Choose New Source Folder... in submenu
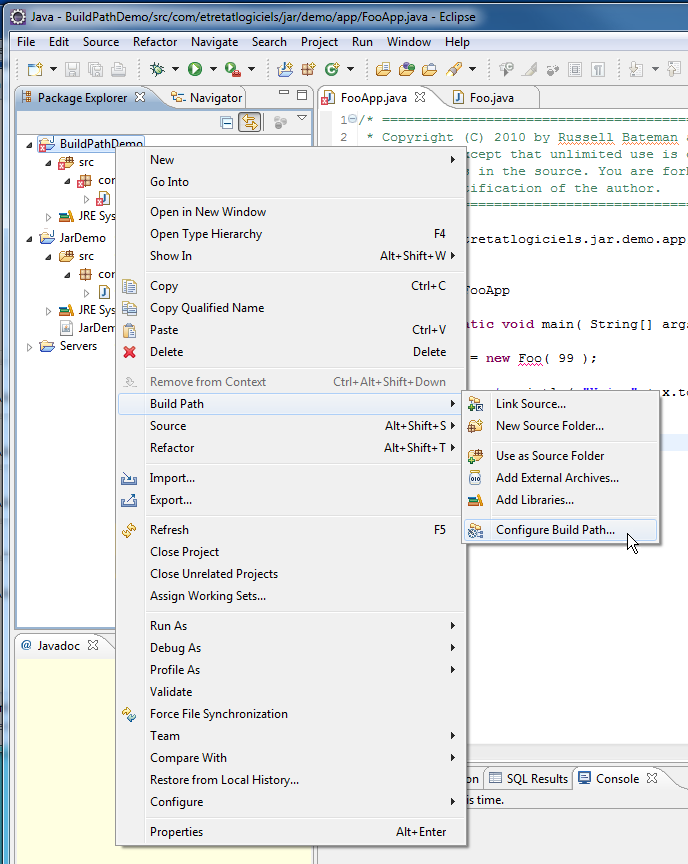Viewport: 688px width, 864px height. point(560,426)
